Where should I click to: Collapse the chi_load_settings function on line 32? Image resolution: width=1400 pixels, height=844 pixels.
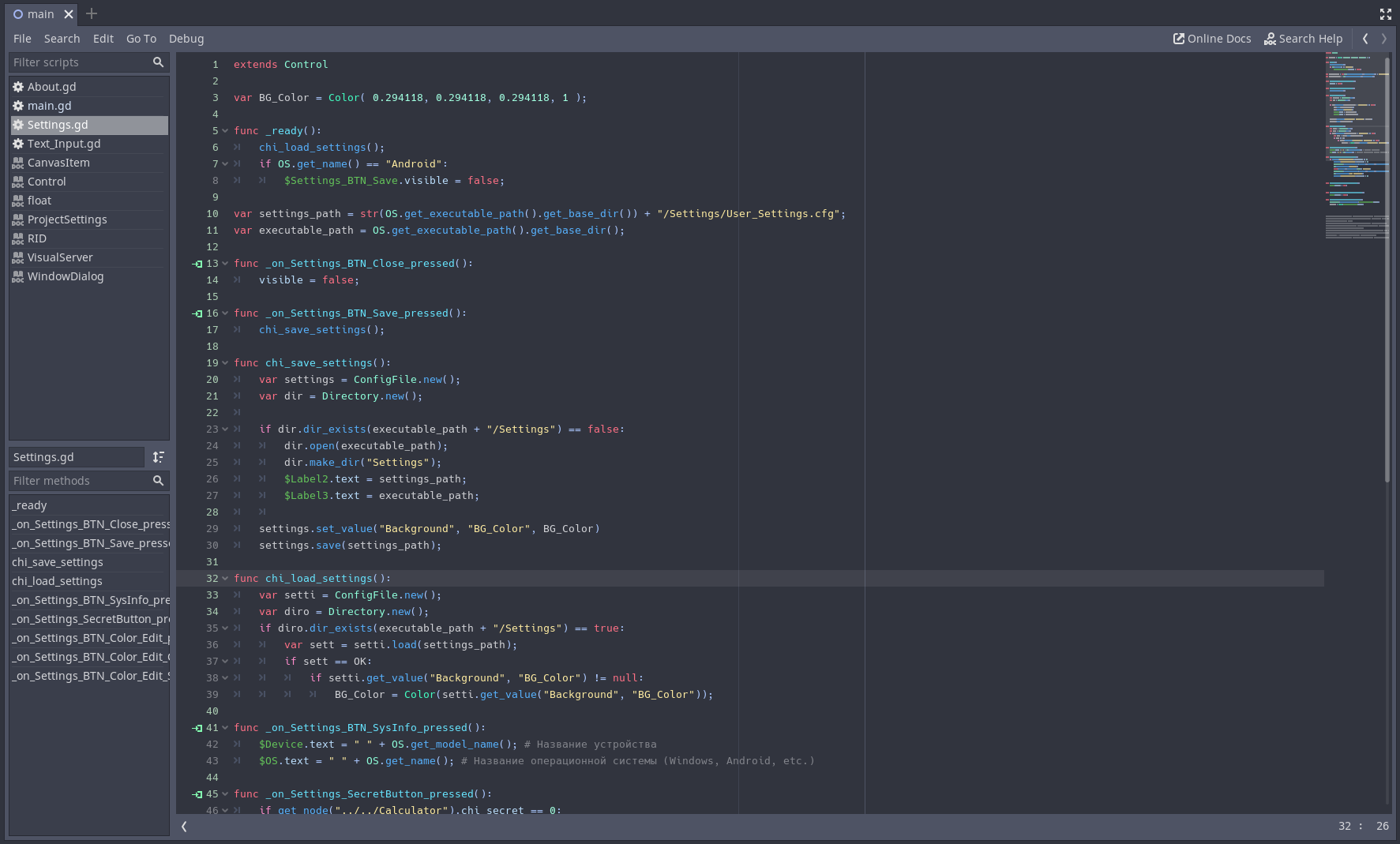point(225,579)
